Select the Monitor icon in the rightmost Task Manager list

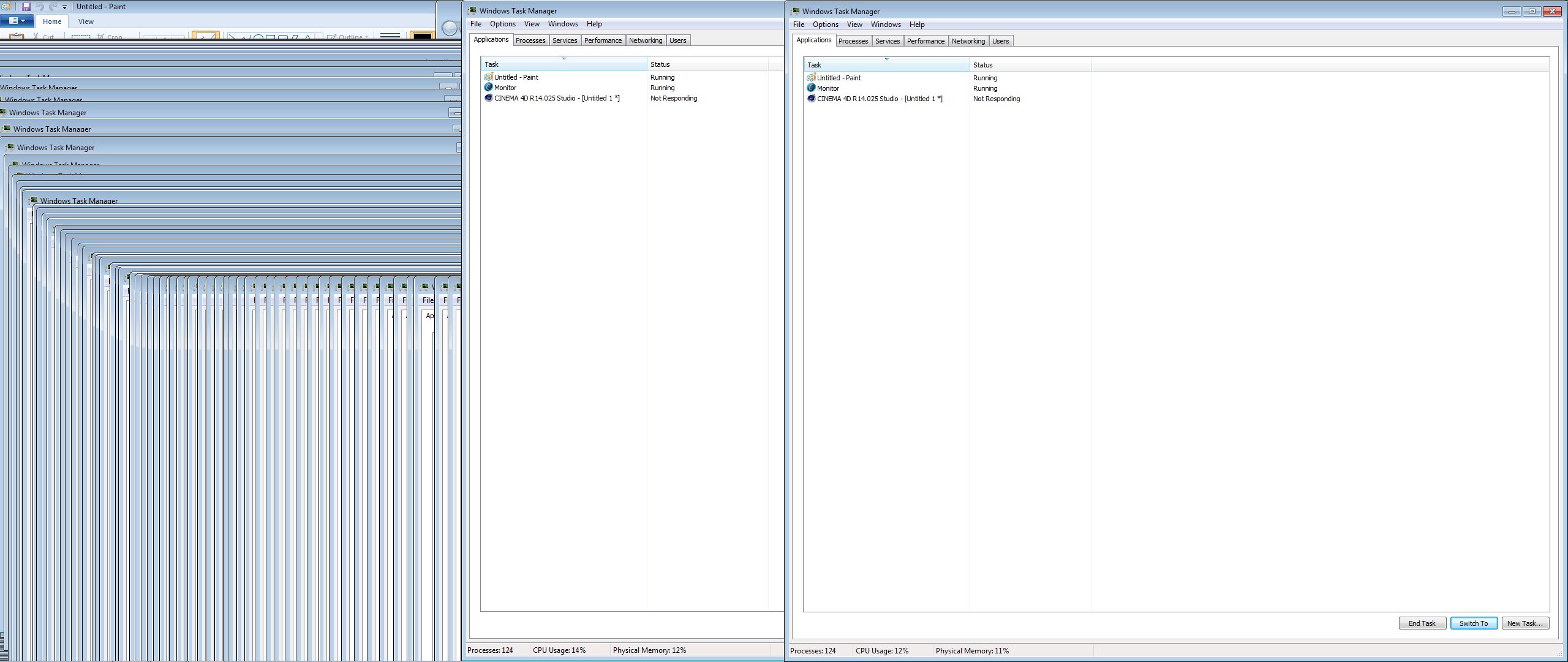811,88
